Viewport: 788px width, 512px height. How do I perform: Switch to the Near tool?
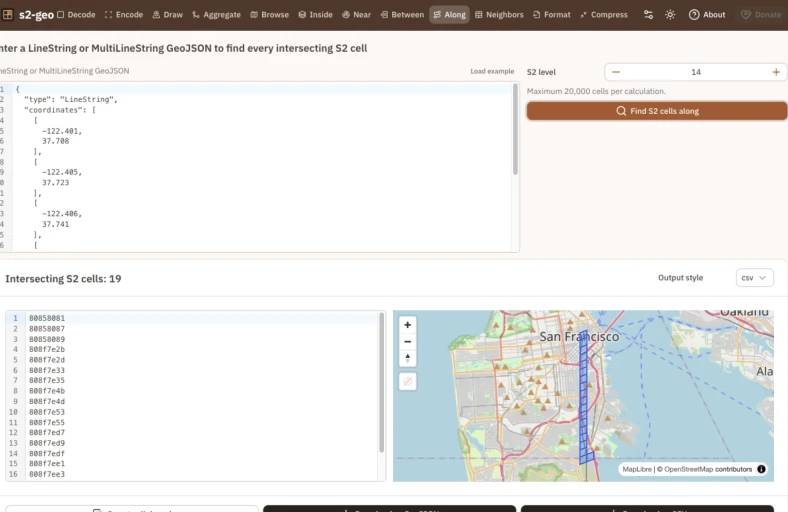[356, 15]
